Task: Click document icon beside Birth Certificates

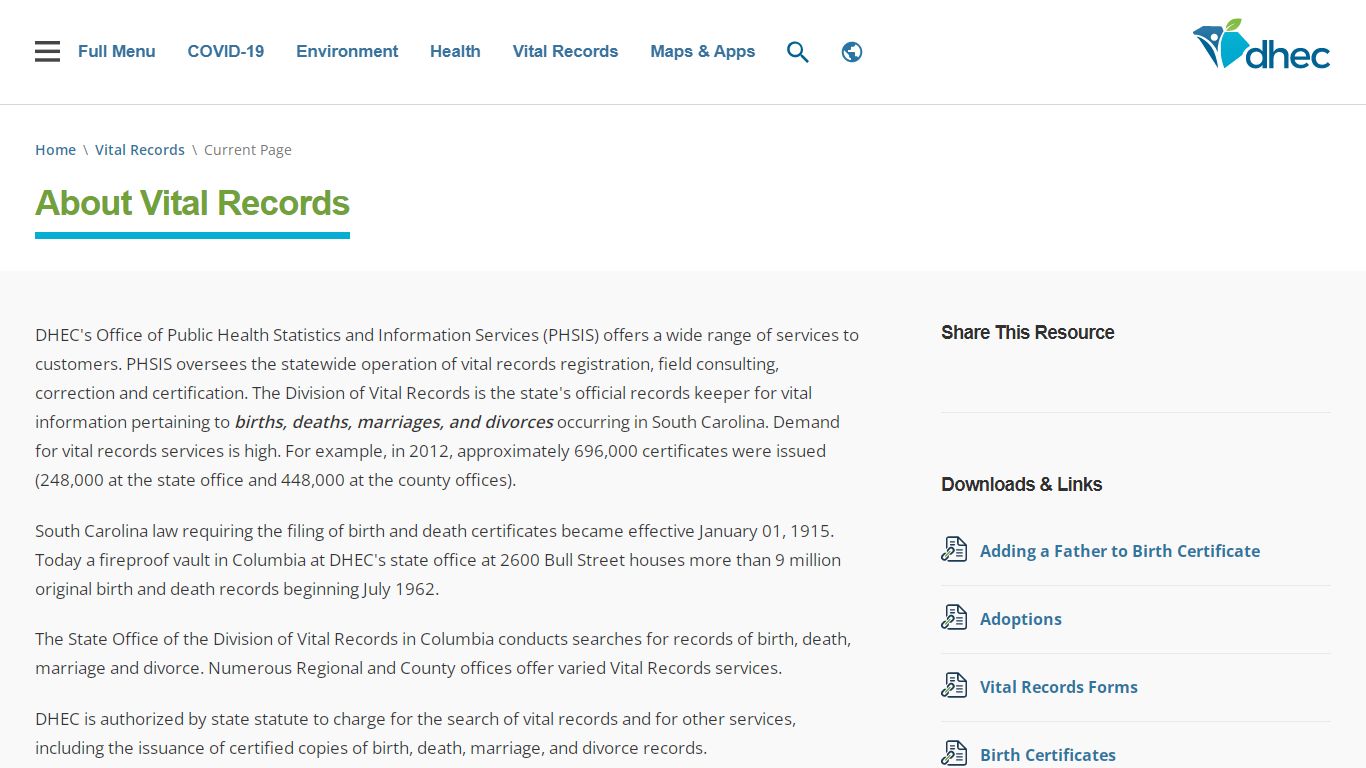Action: point(954,754)
